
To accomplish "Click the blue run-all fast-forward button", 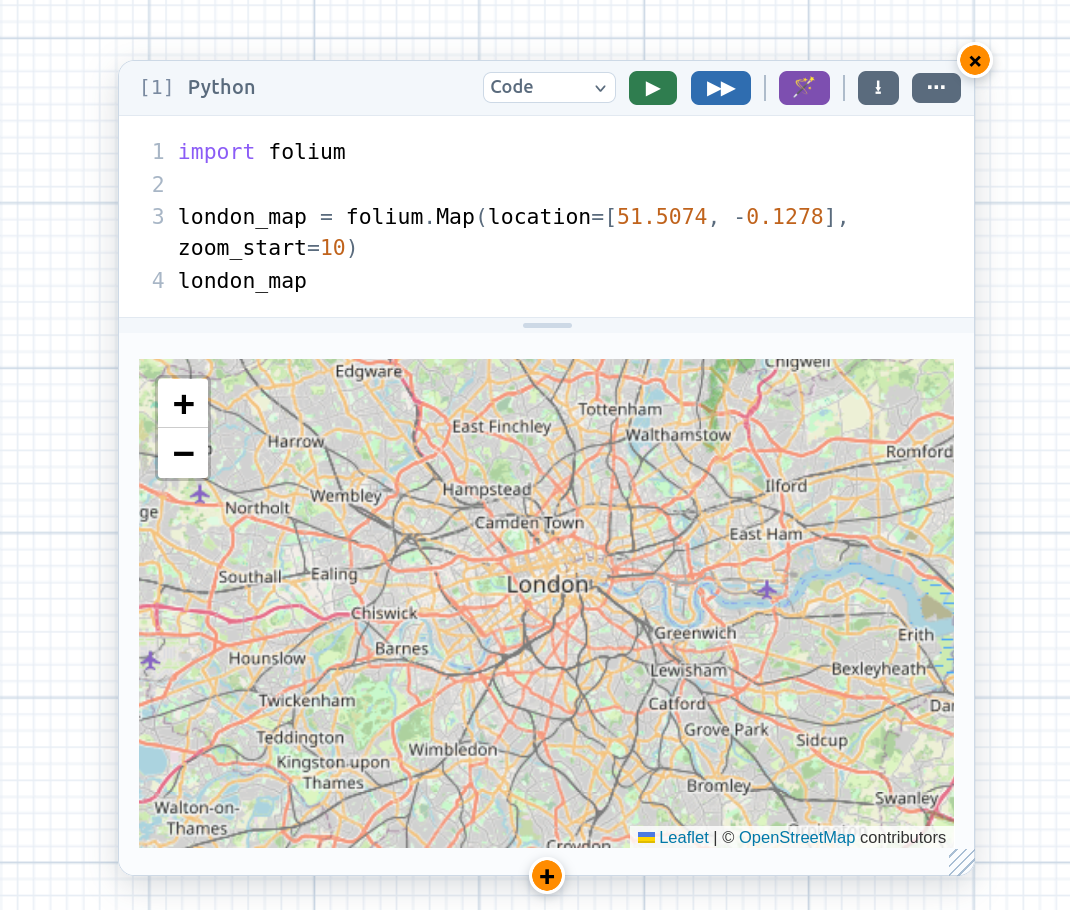I will point(721,88).
